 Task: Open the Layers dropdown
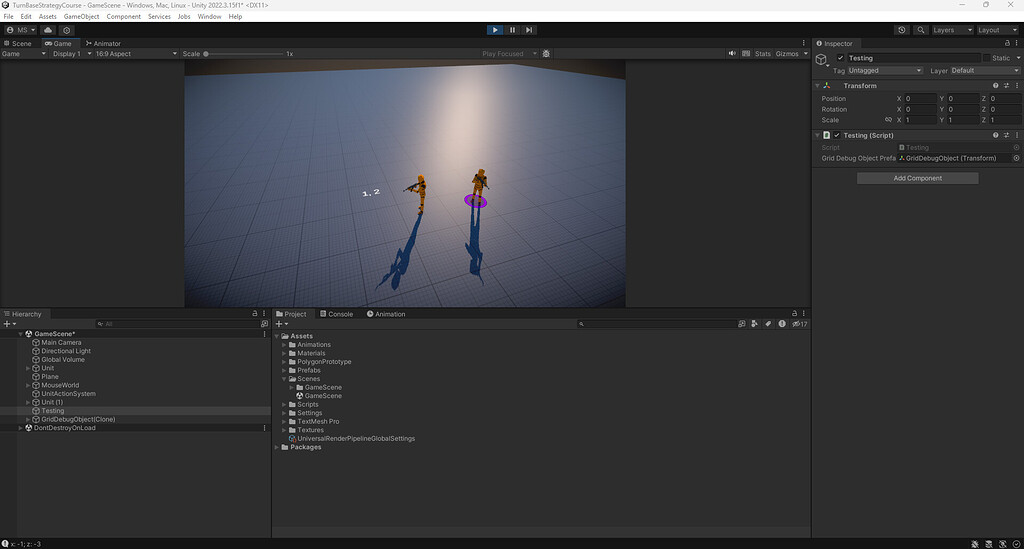coord(952,30)
